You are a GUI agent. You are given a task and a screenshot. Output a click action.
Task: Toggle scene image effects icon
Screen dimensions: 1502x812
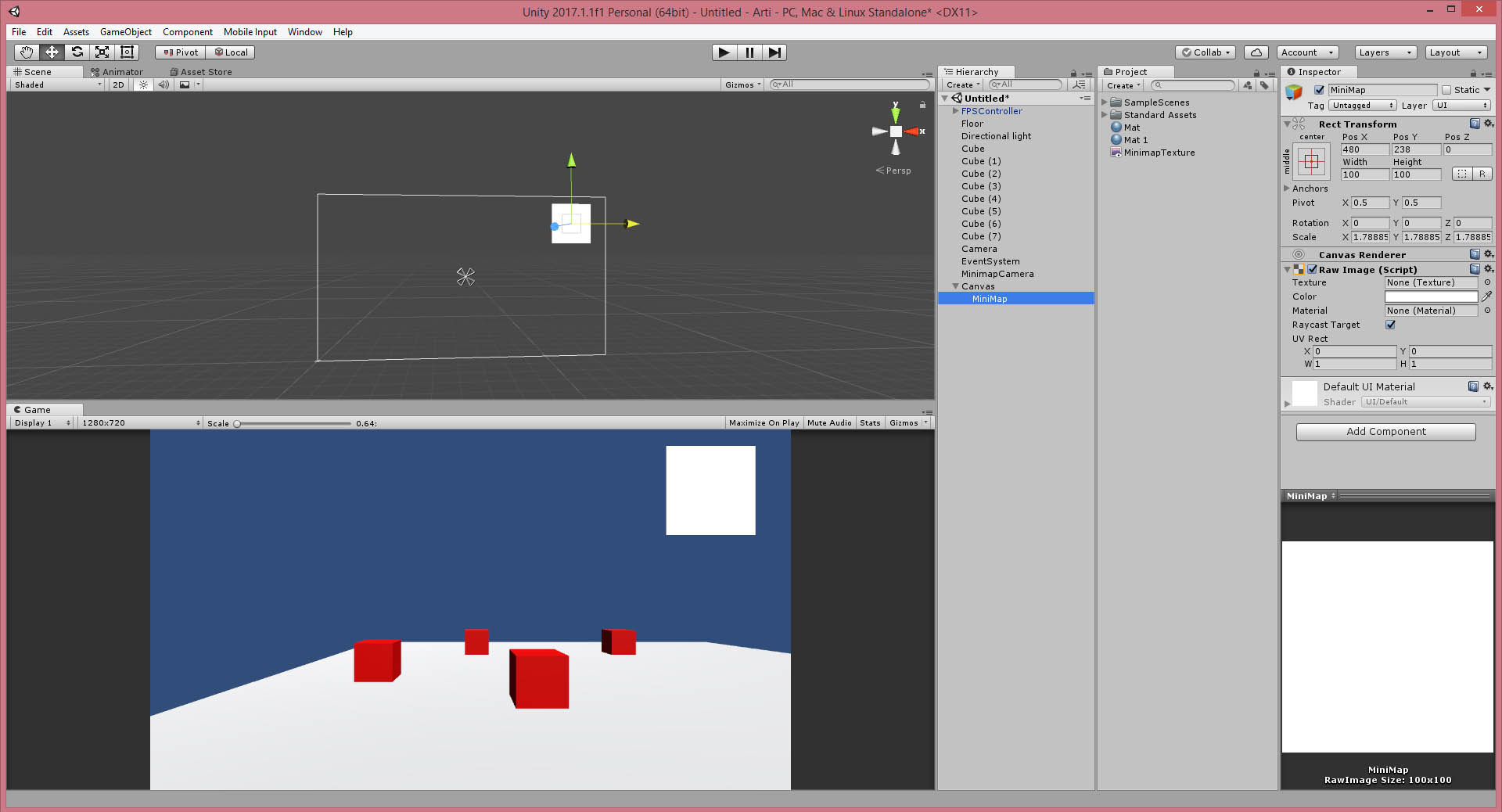185,84
